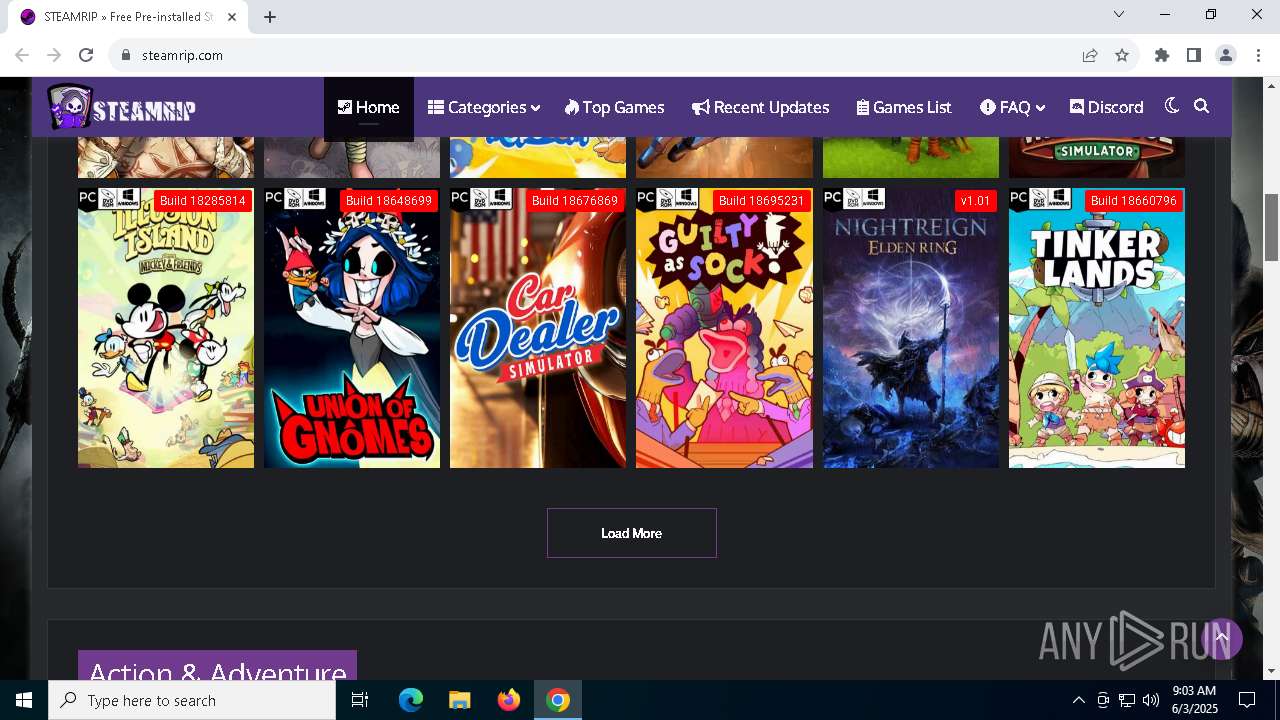
Task: Open volume control in tray
Action: pos(1151,700)
